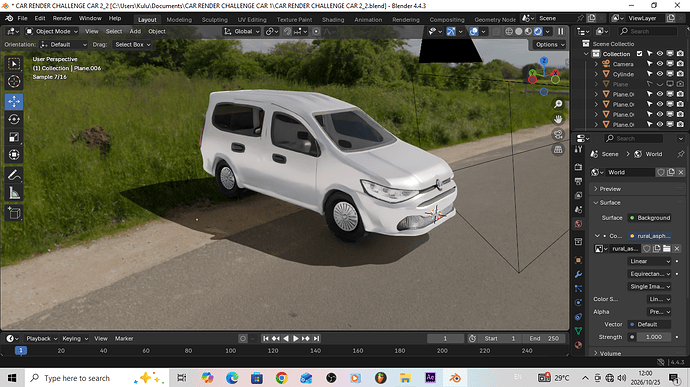Select the Select Box tool in toolbar
690x387 pixels.
tap(14, 64)
